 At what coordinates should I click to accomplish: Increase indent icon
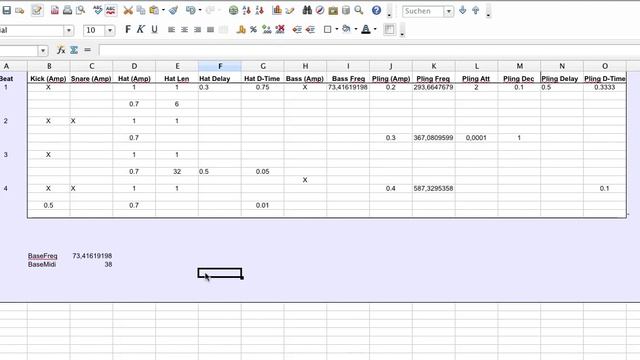[x=310, y=29]
